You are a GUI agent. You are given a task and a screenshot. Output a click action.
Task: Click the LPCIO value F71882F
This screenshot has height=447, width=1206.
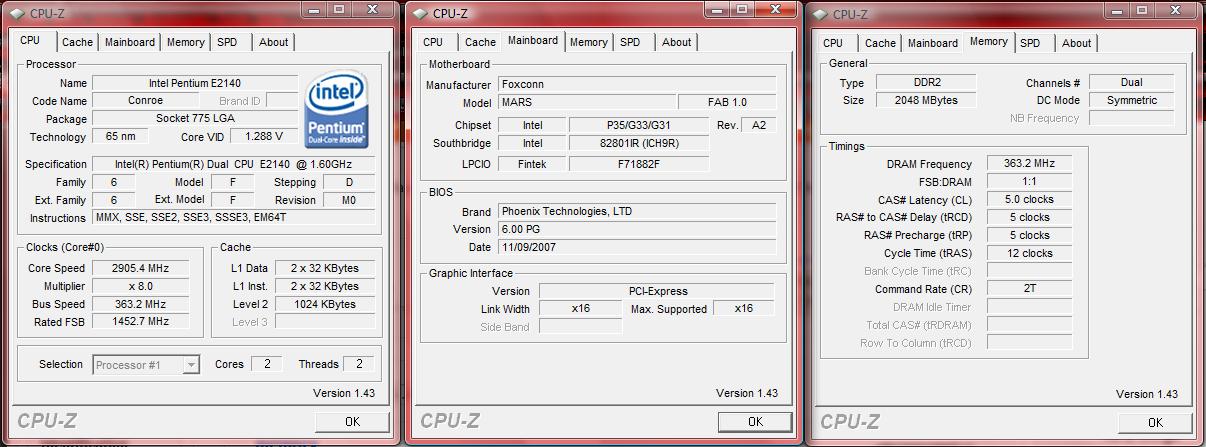(x=639, y=164)
